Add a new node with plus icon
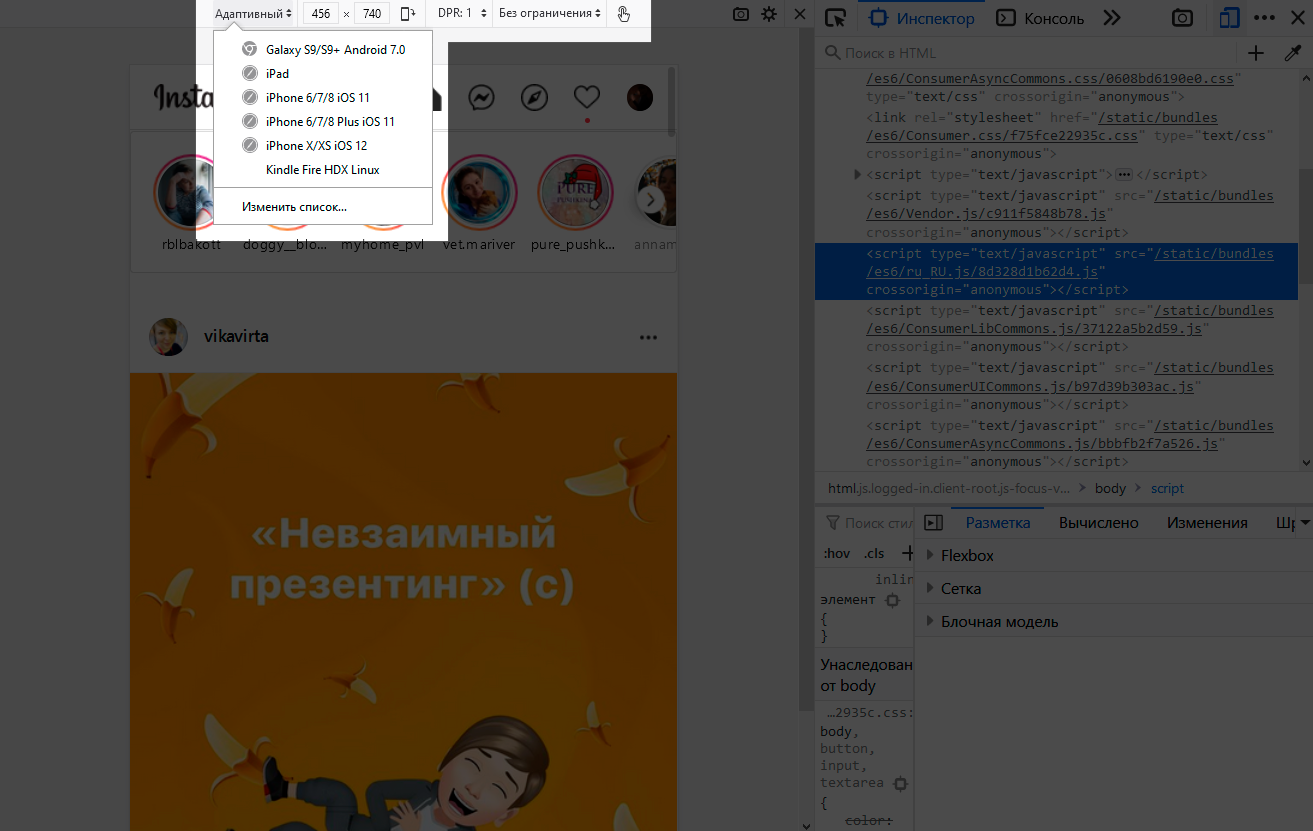This screenshot has height=831, width=1313. 1256,53
